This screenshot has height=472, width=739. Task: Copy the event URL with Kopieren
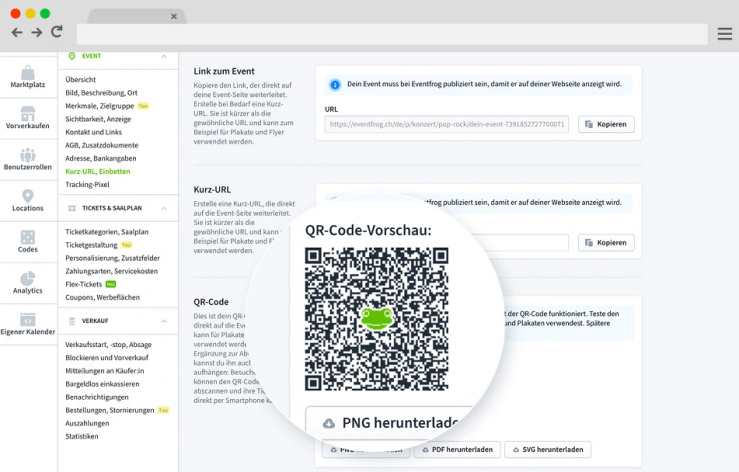tap(606, 124)
